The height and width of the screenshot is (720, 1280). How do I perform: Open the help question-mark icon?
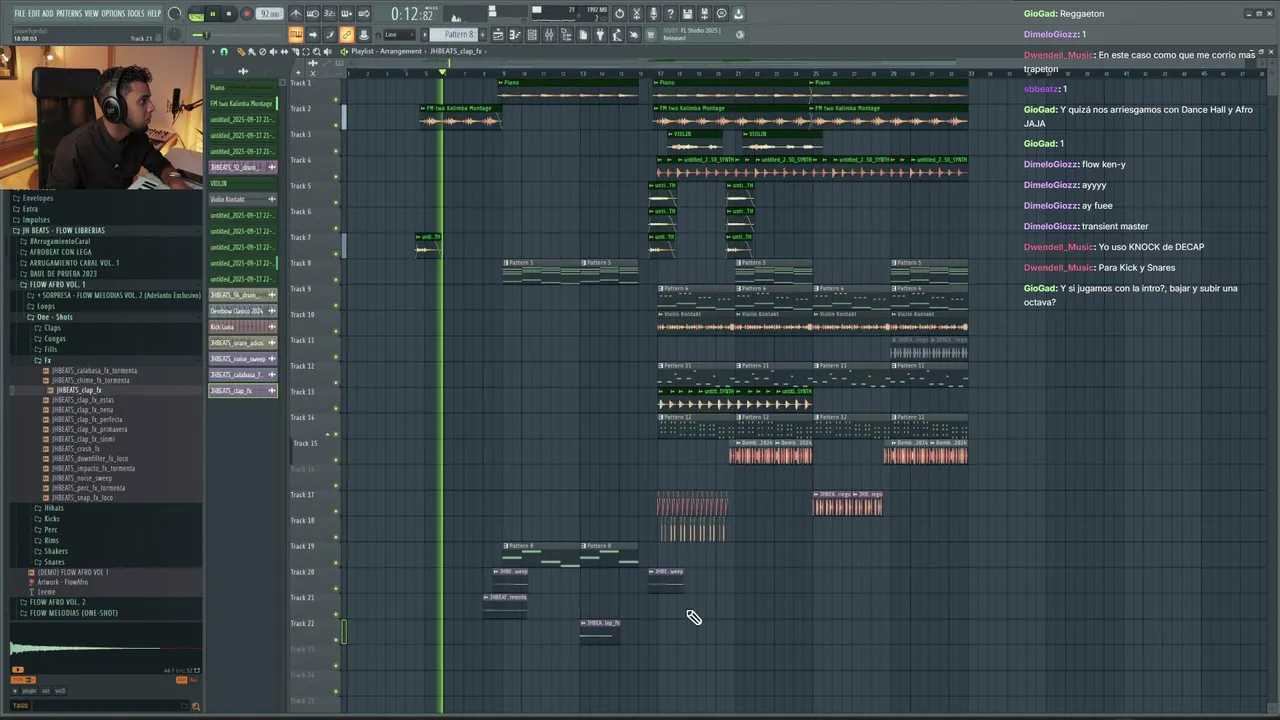[671, 14]
